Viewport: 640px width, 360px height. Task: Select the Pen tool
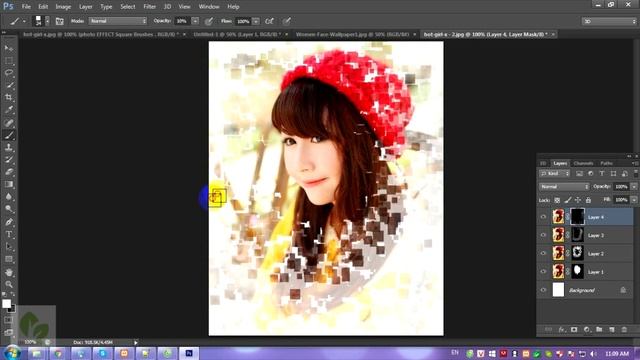9,222
